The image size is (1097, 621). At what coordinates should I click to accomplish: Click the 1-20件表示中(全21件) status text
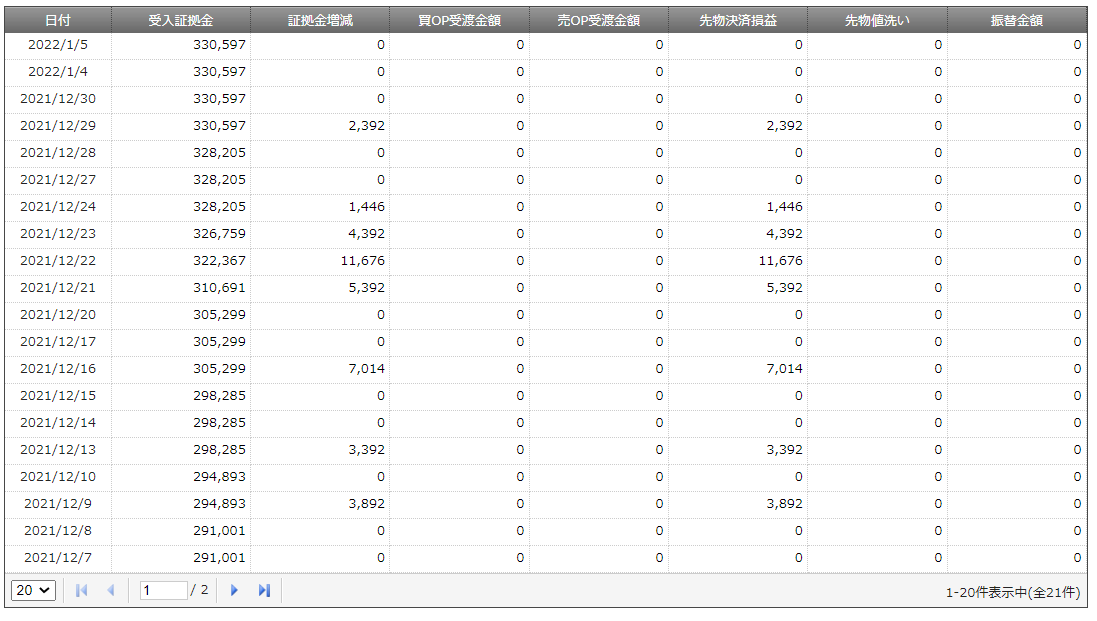tap(1013, 592)
